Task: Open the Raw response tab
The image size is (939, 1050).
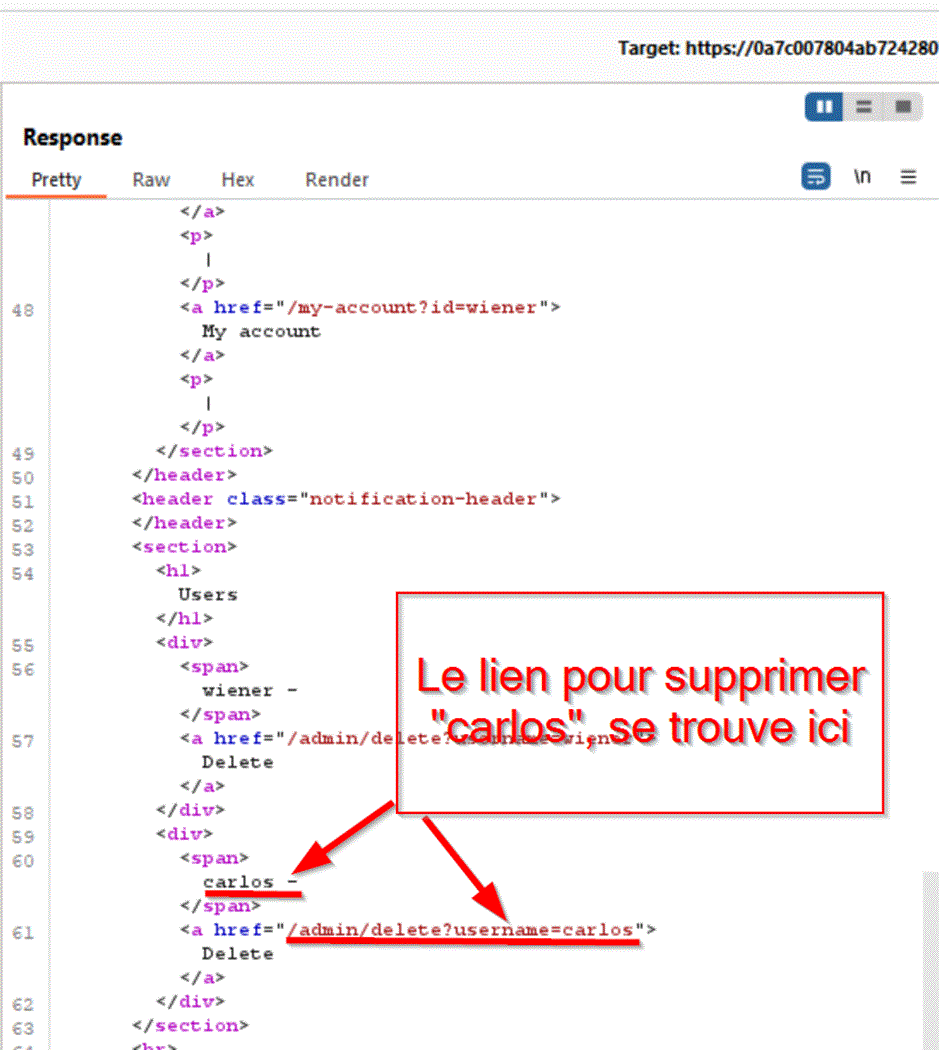Action: [x=151, y=180]
